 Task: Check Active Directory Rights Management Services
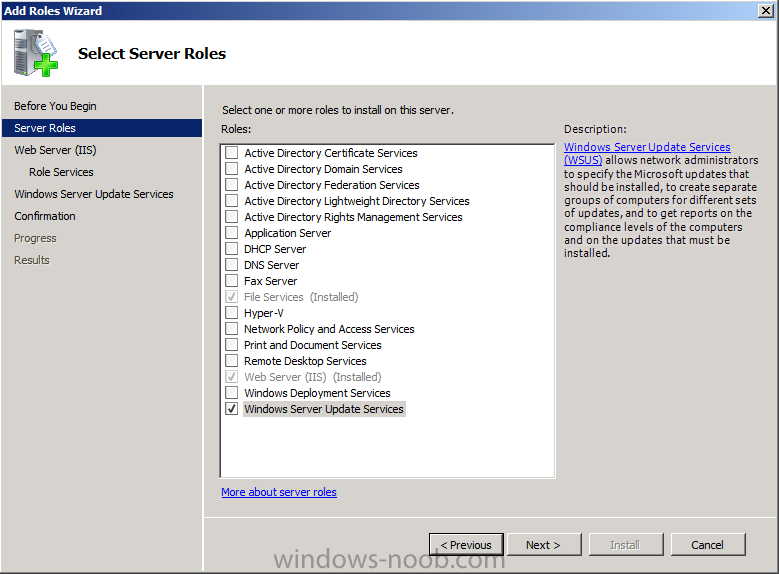[232, 217]
